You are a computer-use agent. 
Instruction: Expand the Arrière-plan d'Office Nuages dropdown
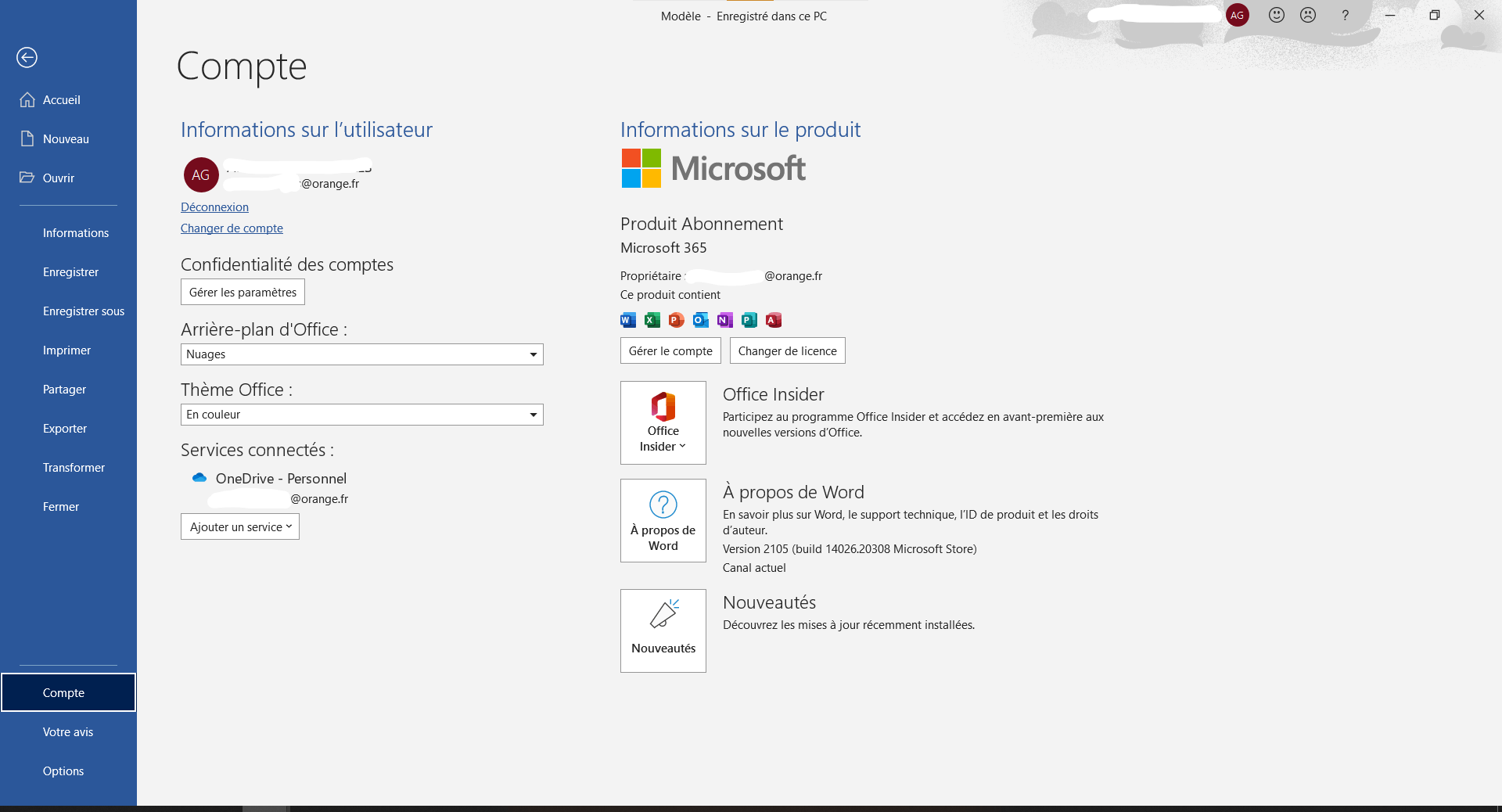coord(362,354)
